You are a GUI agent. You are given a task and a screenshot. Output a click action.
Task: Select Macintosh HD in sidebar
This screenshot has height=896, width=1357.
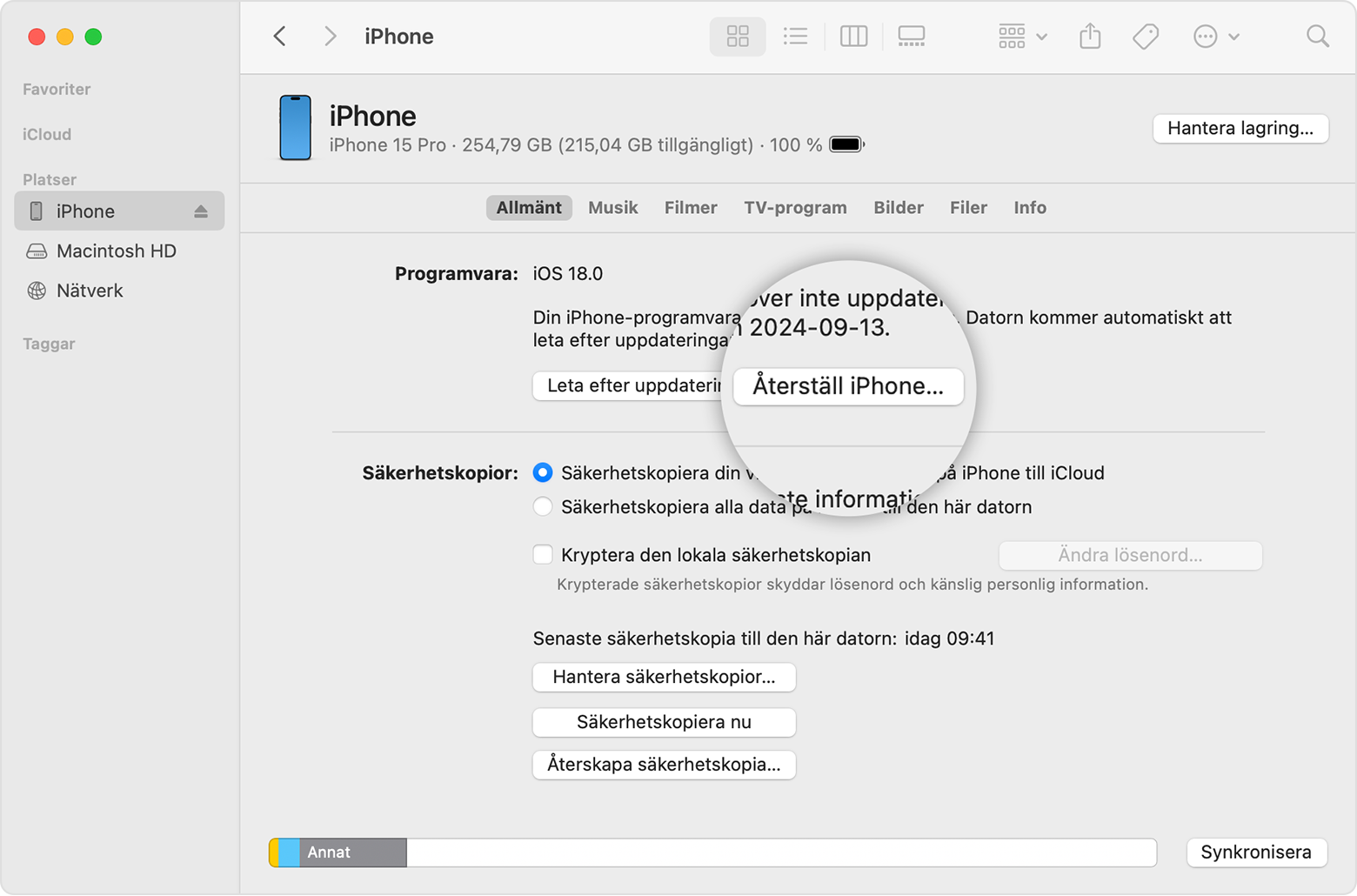(116, 251)
